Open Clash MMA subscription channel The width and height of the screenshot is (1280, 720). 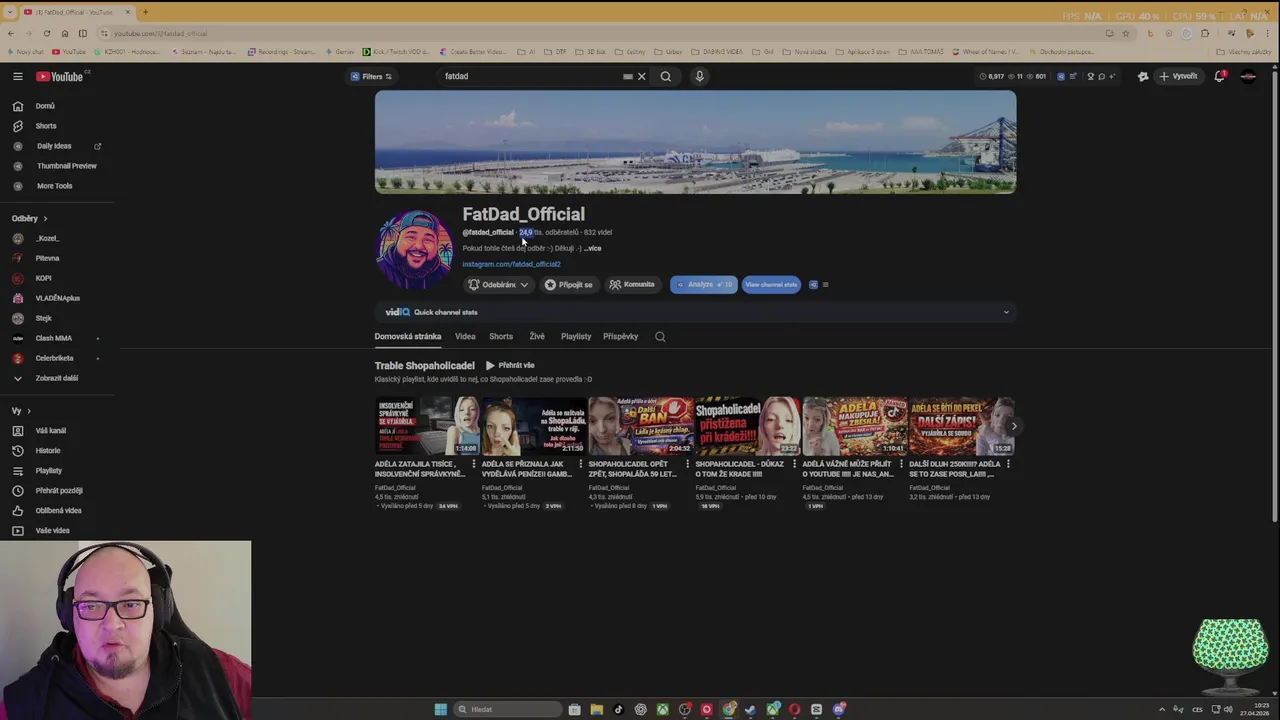(x=53, y=338)
